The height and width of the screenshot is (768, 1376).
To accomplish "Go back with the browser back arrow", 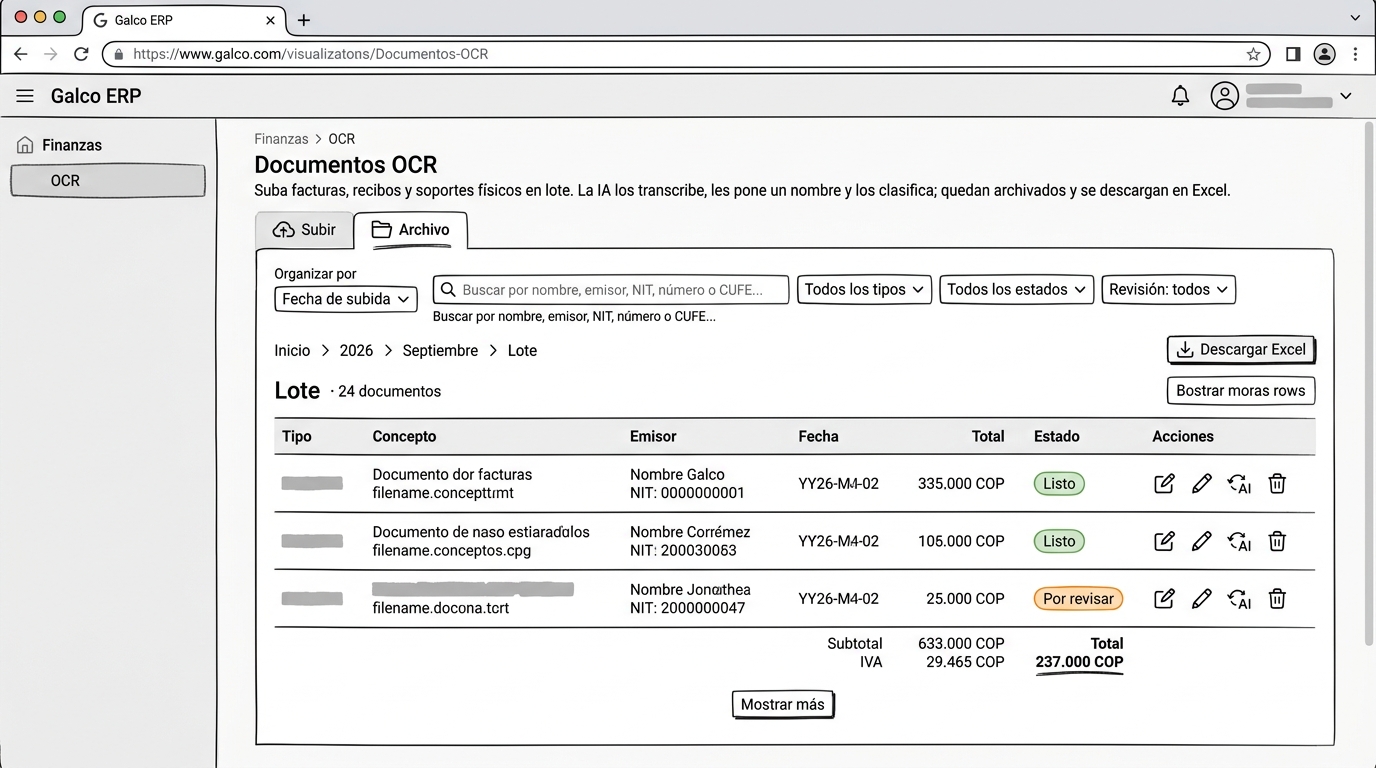I will pos(21,54).
